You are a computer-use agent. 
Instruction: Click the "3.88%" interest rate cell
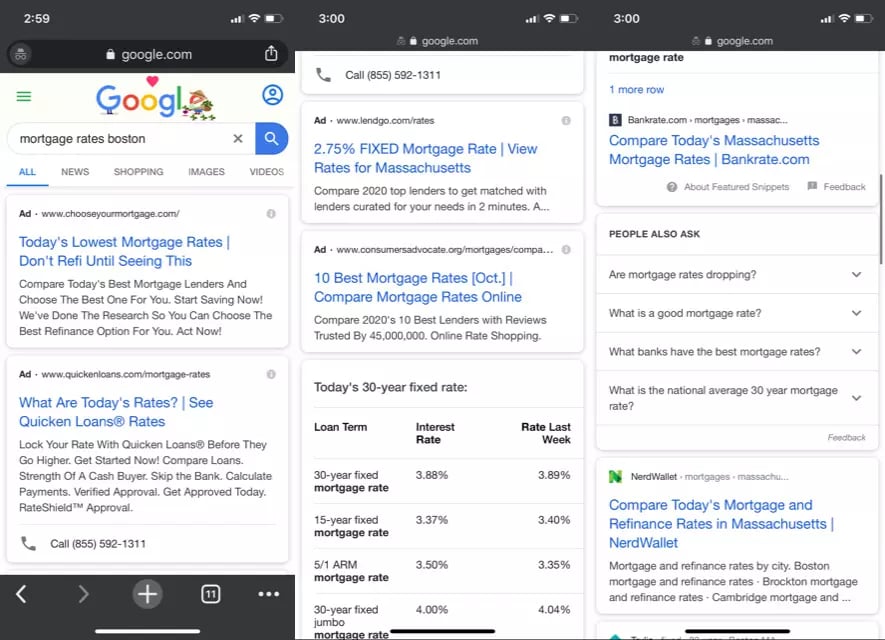coord(432,475)
